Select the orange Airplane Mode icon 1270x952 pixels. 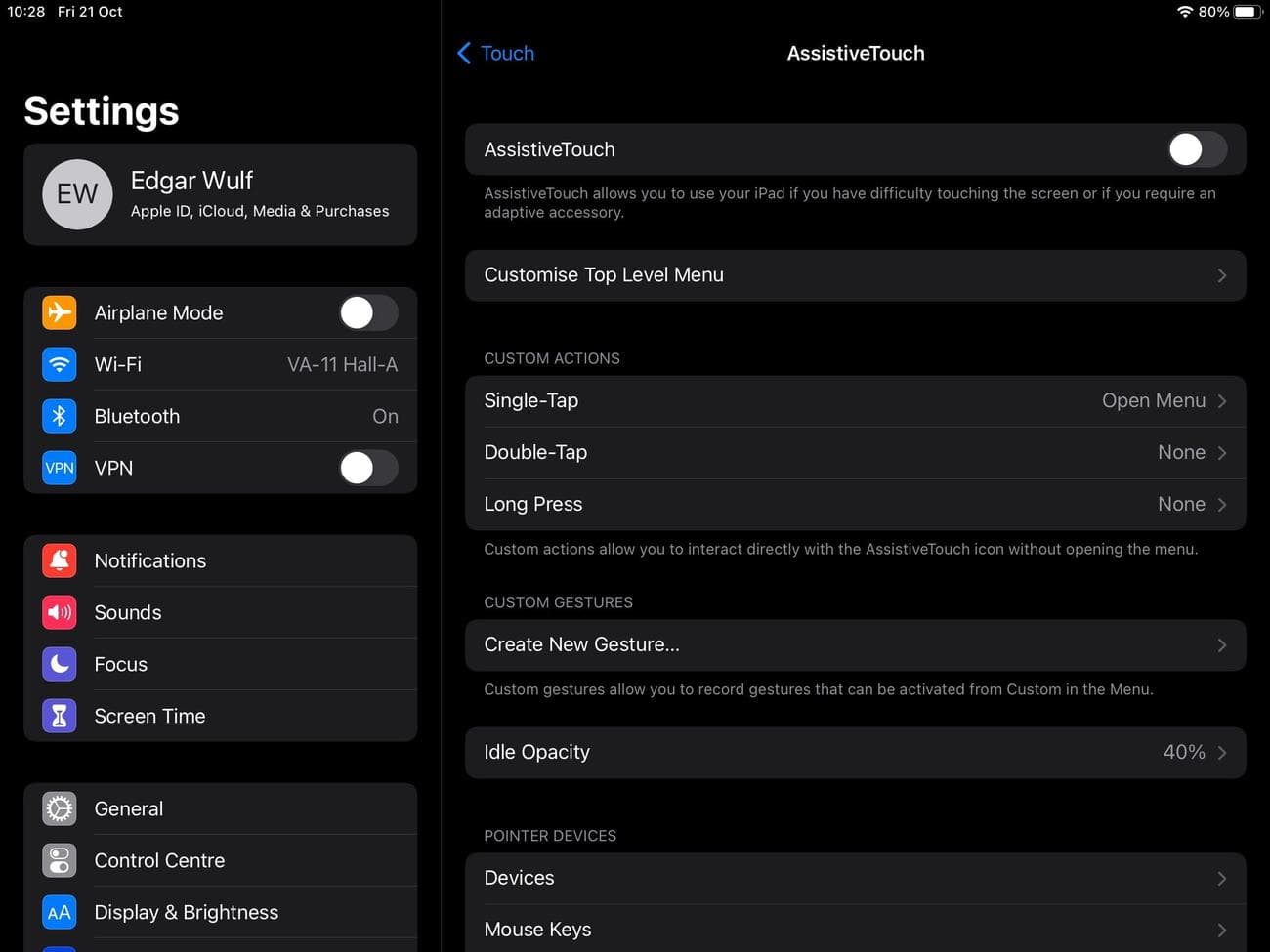point(59,312)
